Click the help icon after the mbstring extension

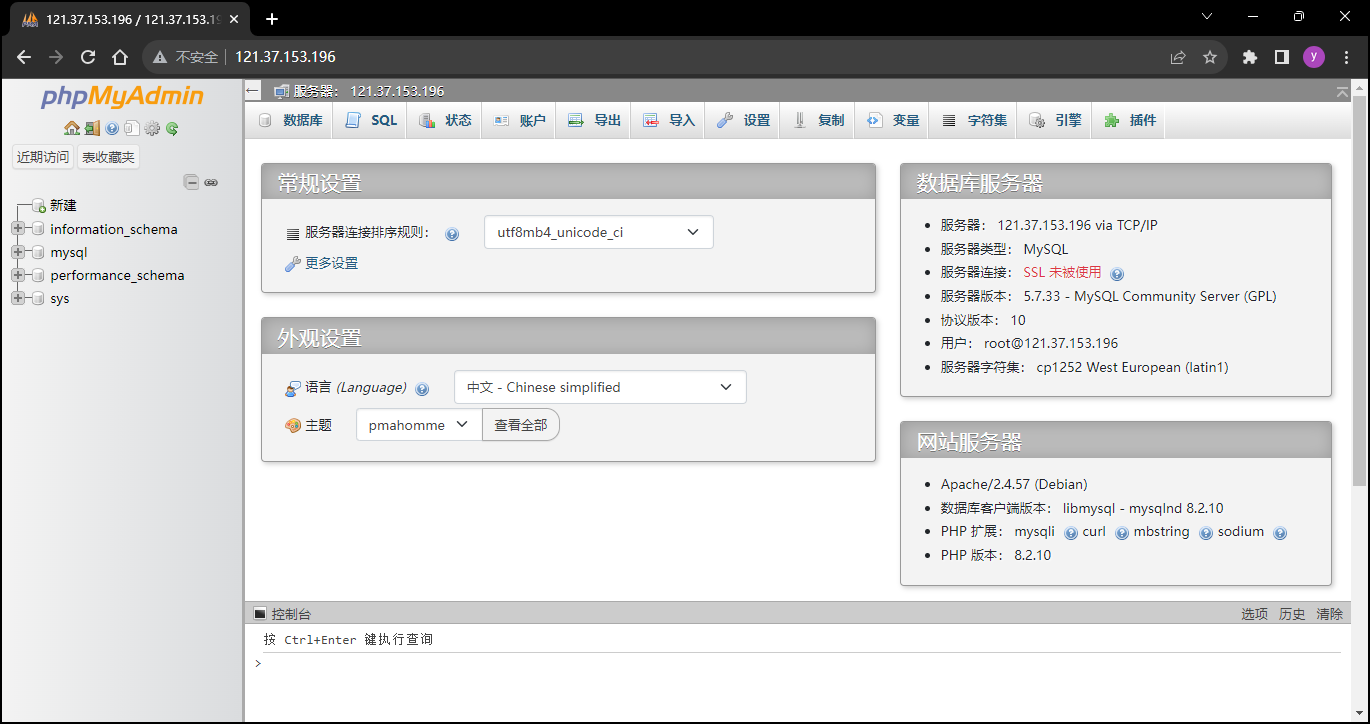coord(1206,533)
